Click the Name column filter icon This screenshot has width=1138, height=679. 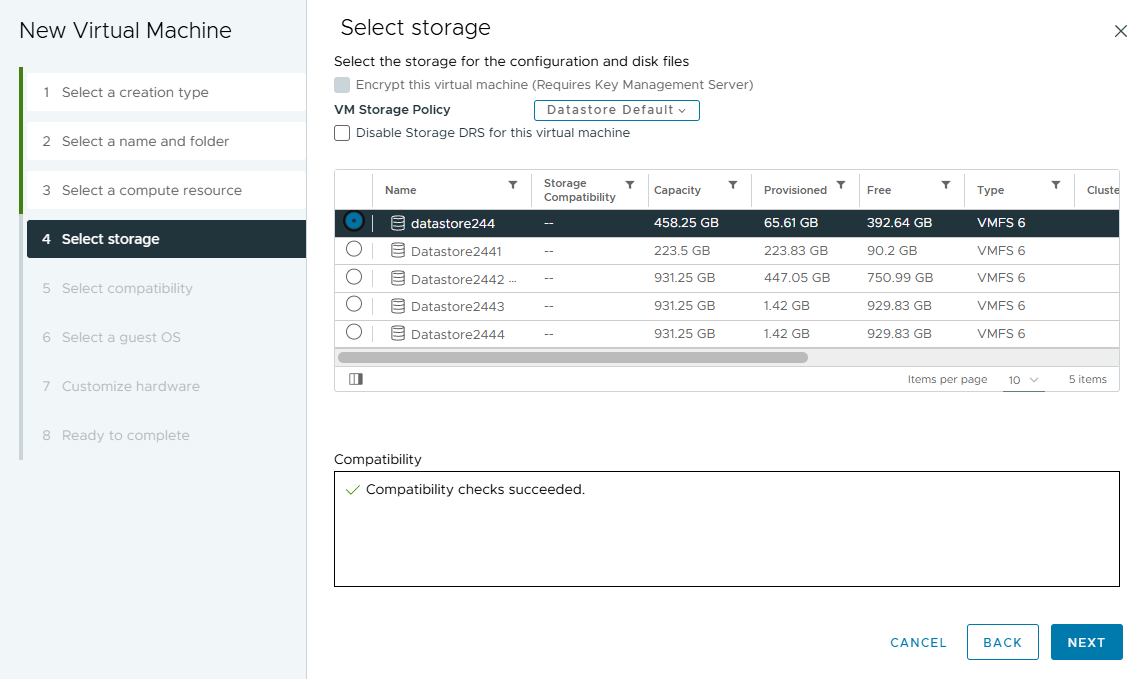pos(513,185)
